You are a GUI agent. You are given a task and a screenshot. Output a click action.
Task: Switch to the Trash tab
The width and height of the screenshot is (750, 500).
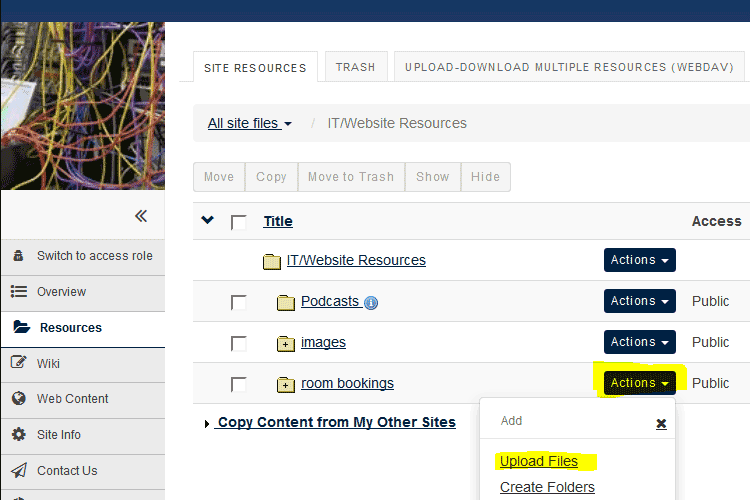[355, 67]
